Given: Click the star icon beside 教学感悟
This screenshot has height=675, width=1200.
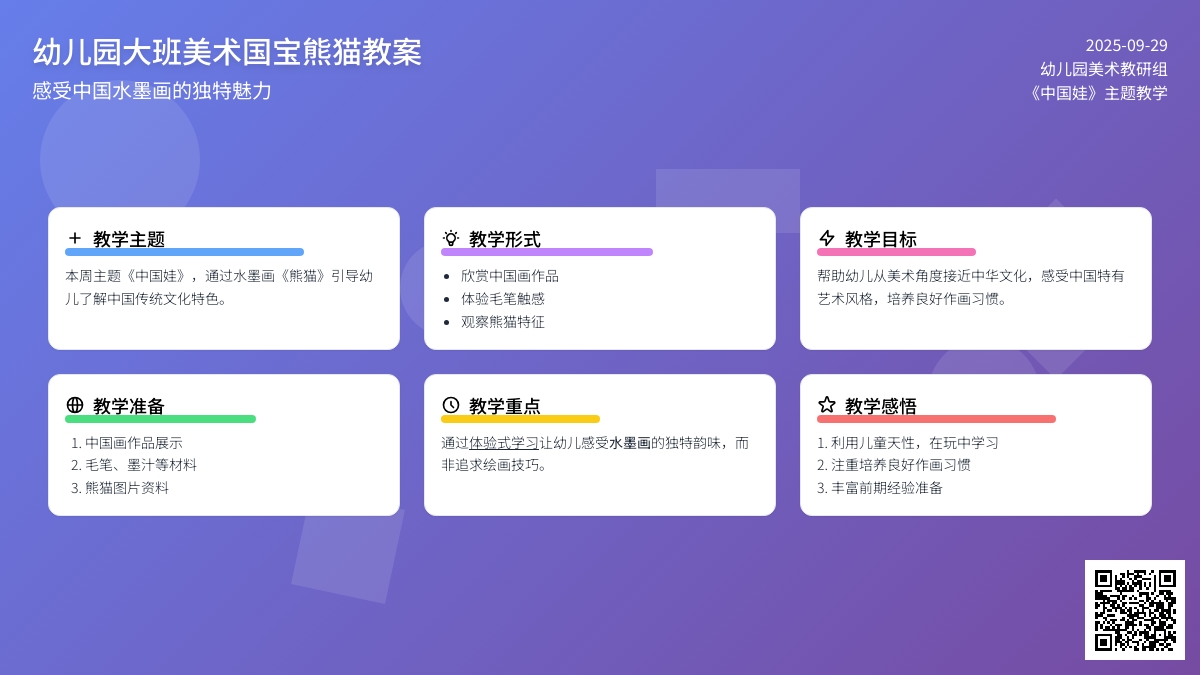Looking at the screenshot, I should (827, 405).
